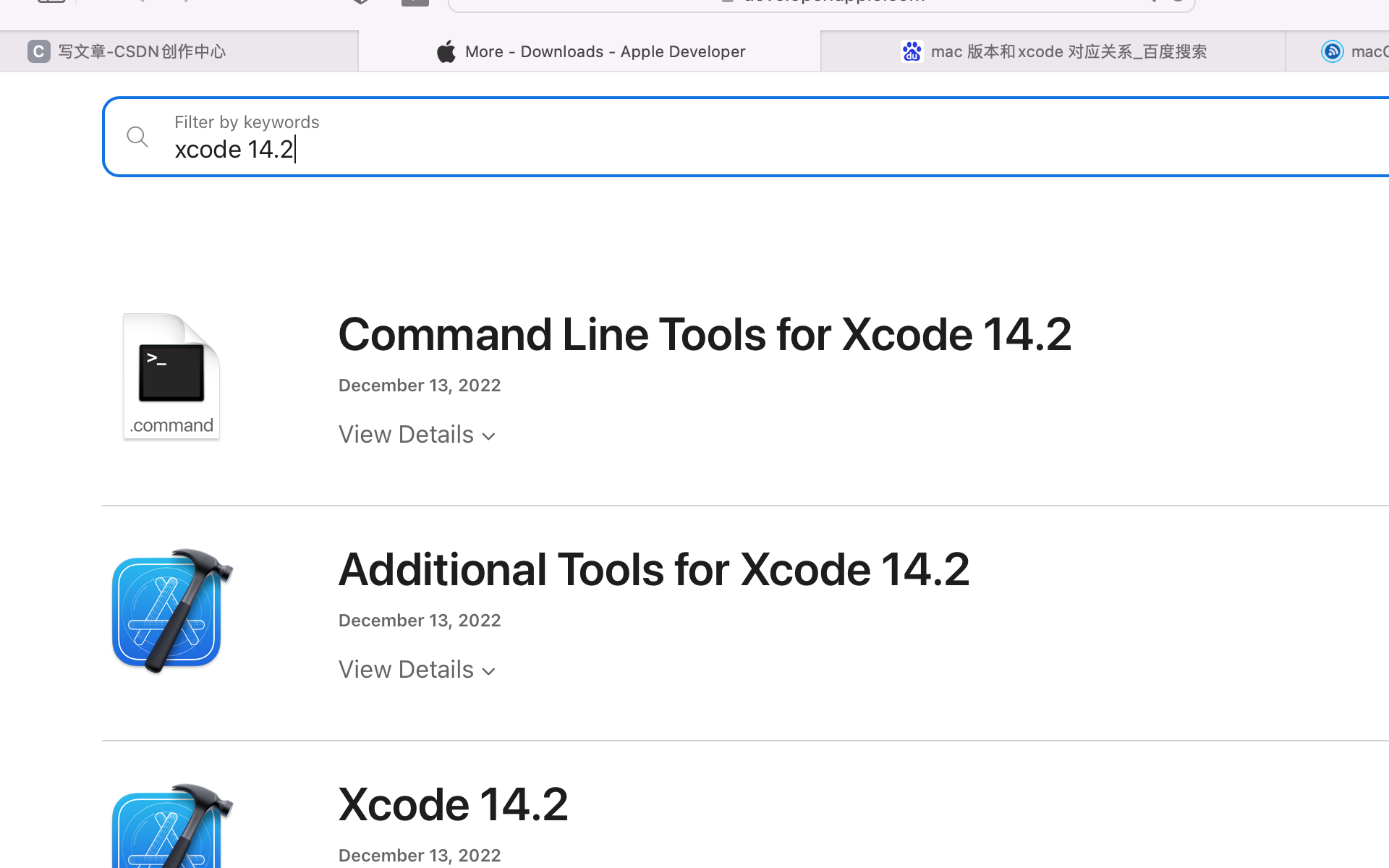Open the Additional Tools for Xcode 14.2 title
Viewport: 1389px width, 868px height.
click(x=653, y=569)
